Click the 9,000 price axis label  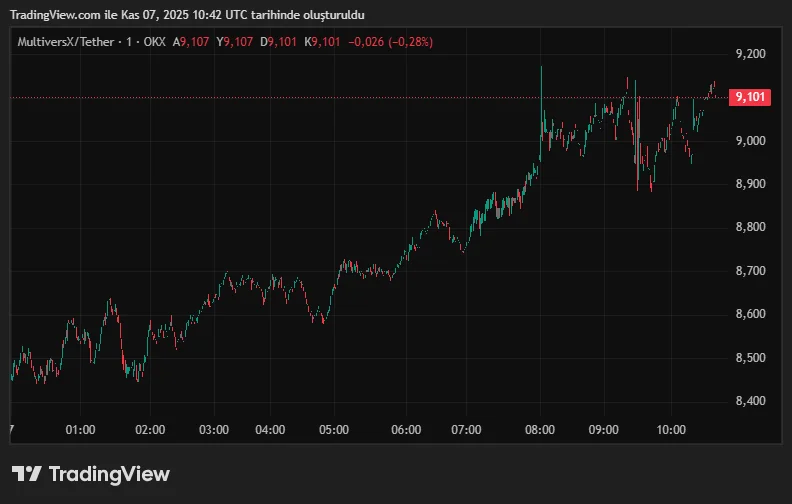749,141
